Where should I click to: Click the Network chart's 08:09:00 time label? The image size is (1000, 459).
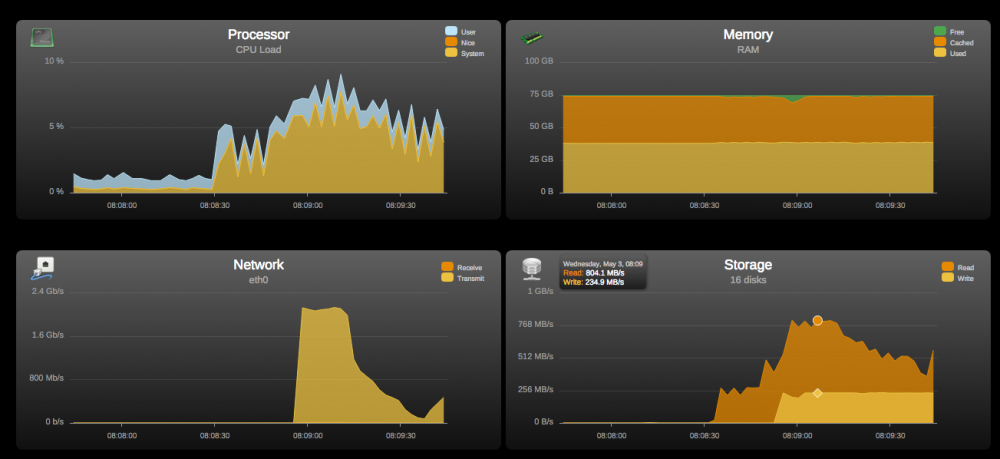308,435
